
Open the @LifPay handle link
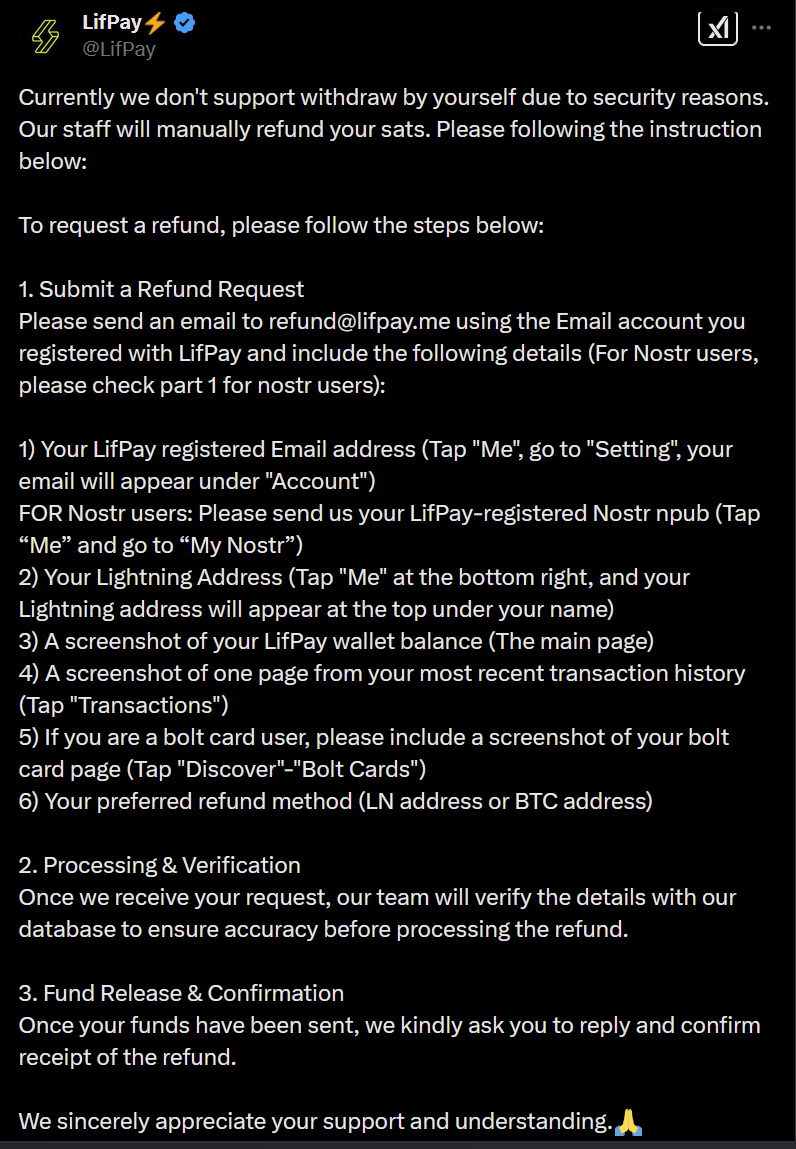tap(119, 48)
